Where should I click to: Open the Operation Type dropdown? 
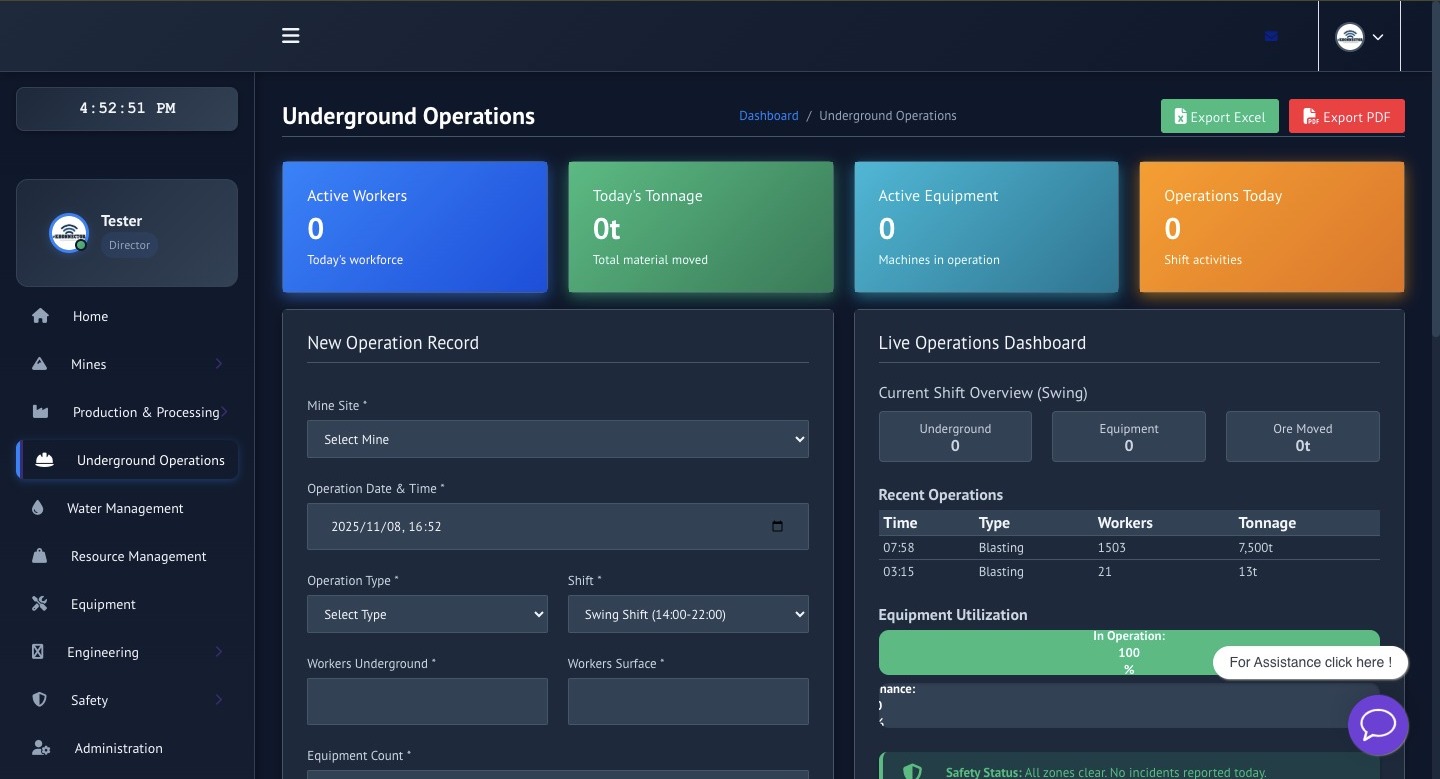pos(427,614)
